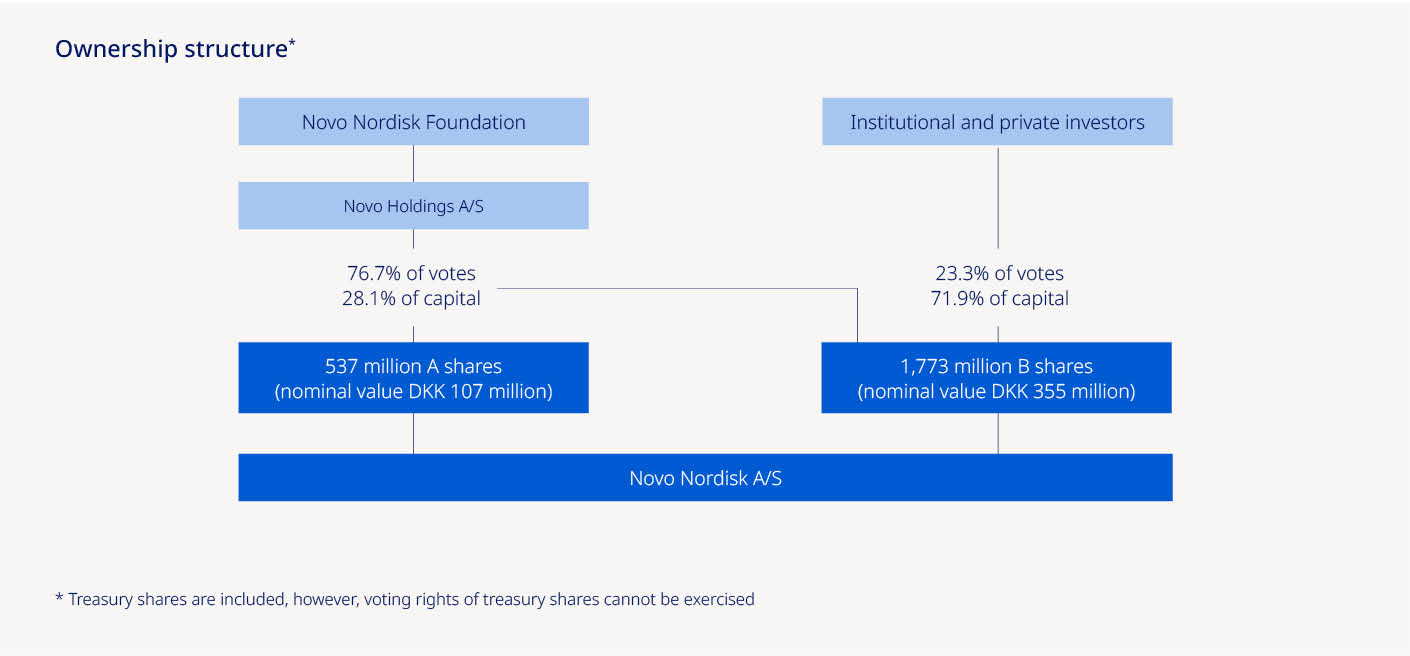Click the asterisk beside the Ownership structure title
1410x656 pixels.
tap(292, 43)
